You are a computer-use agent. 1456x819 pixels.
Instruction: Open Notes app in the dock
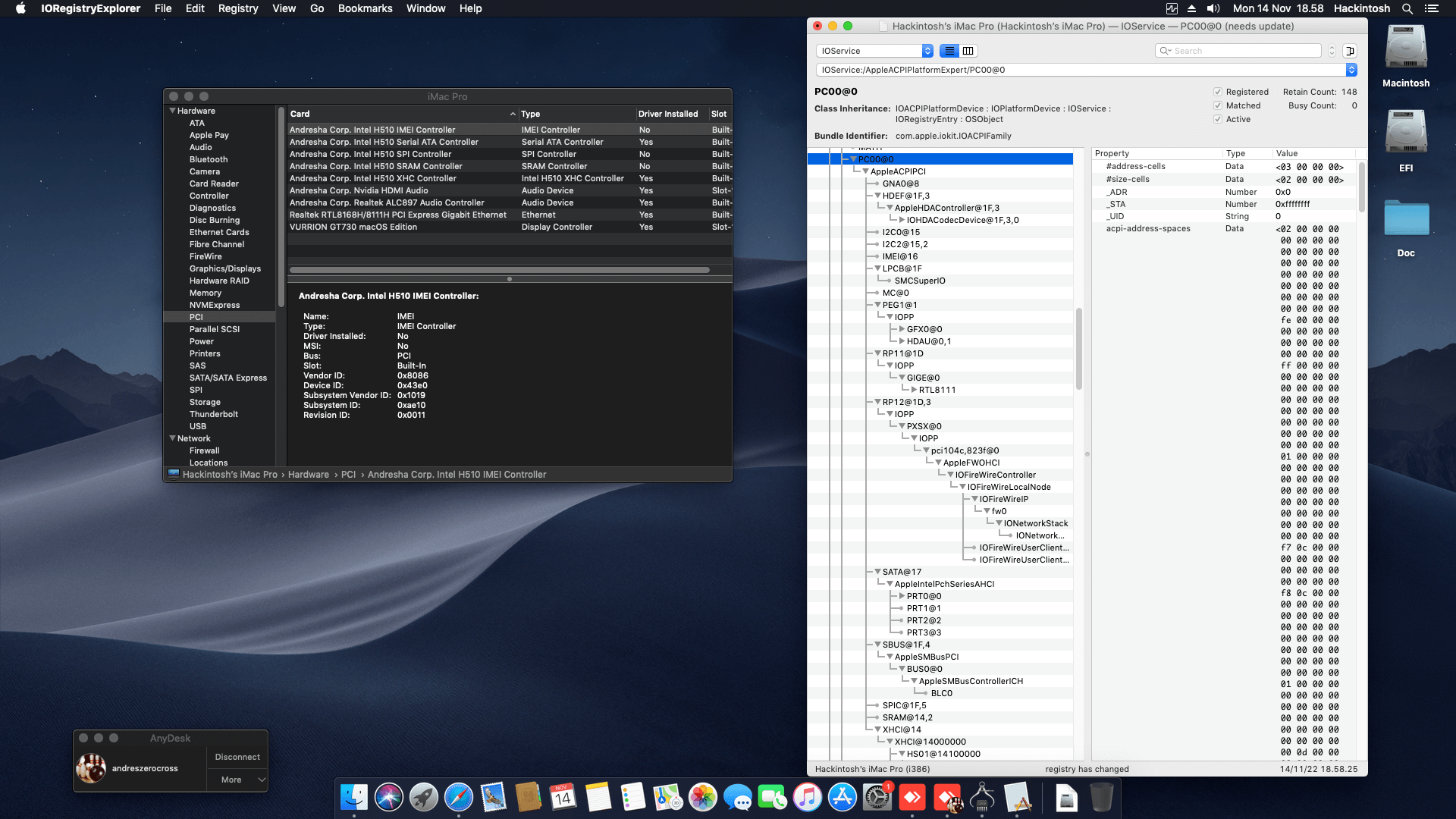click(598, 798)
